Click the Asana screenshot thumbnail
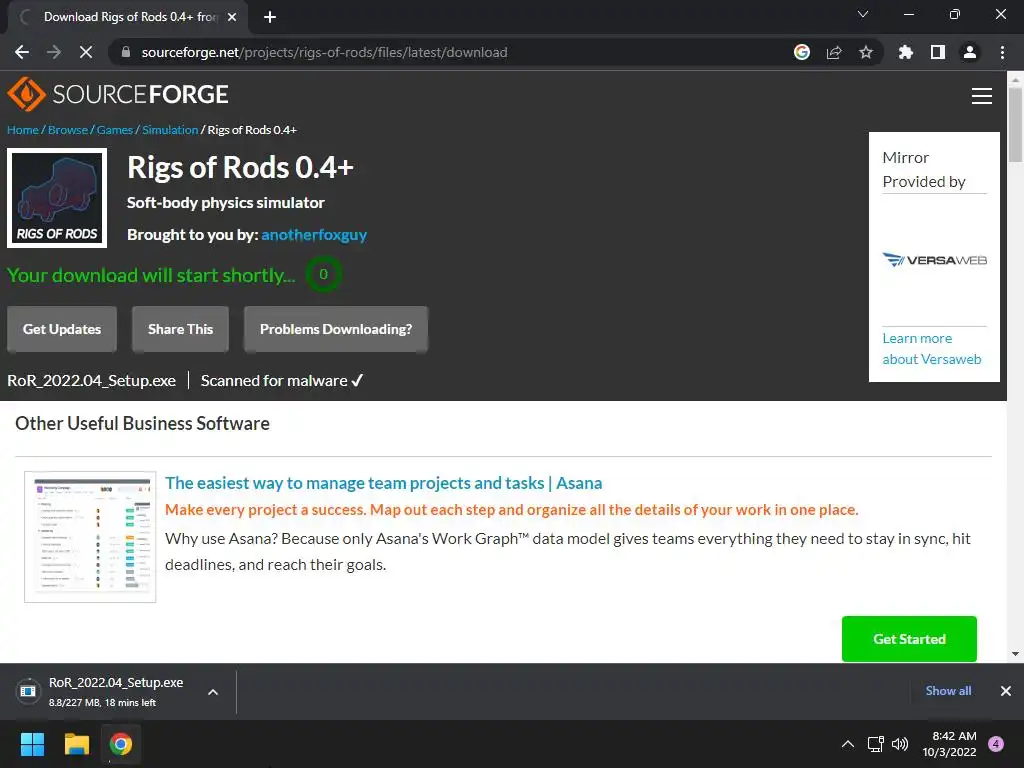 [90, 537]
